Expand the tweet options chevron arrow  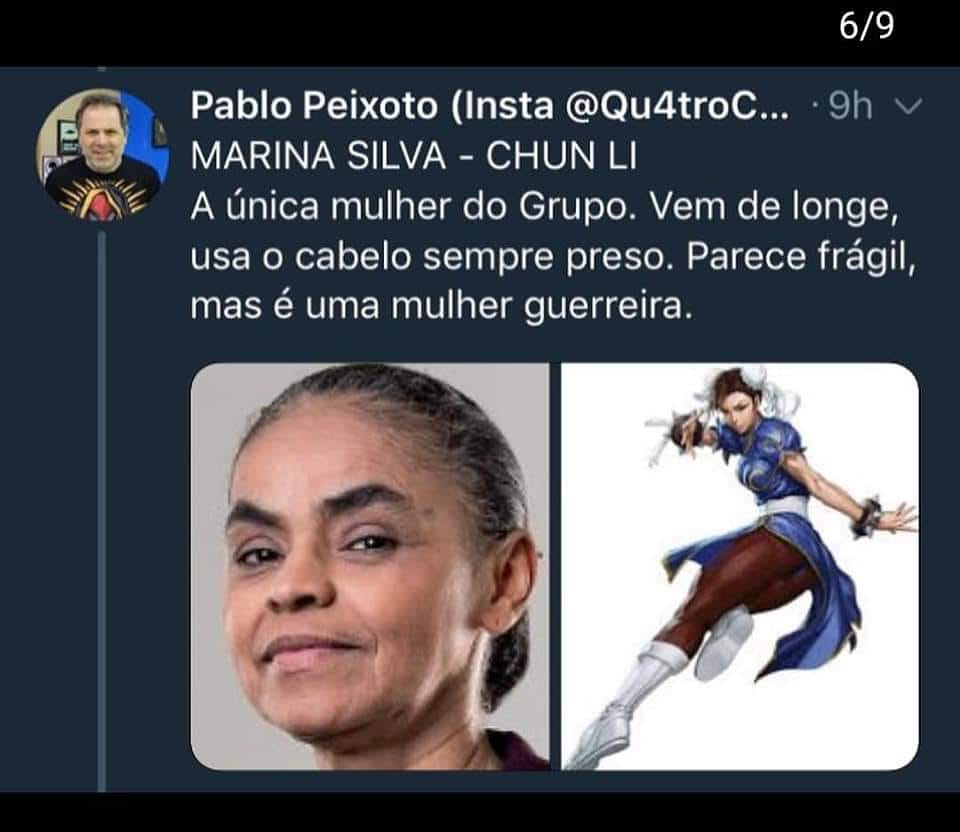pyautogui.click(x=908, y=107)
